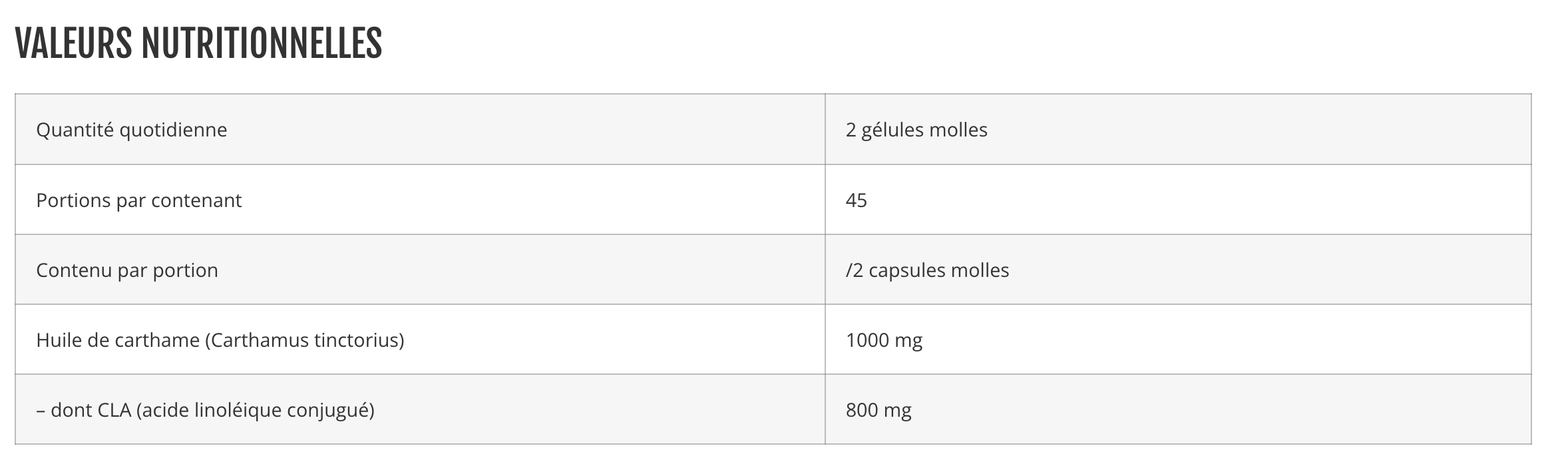Viewport: 1568px width, 462px height.
Task: Click the word "NUTRITIONNELLES" in the title
Action: 262,44
